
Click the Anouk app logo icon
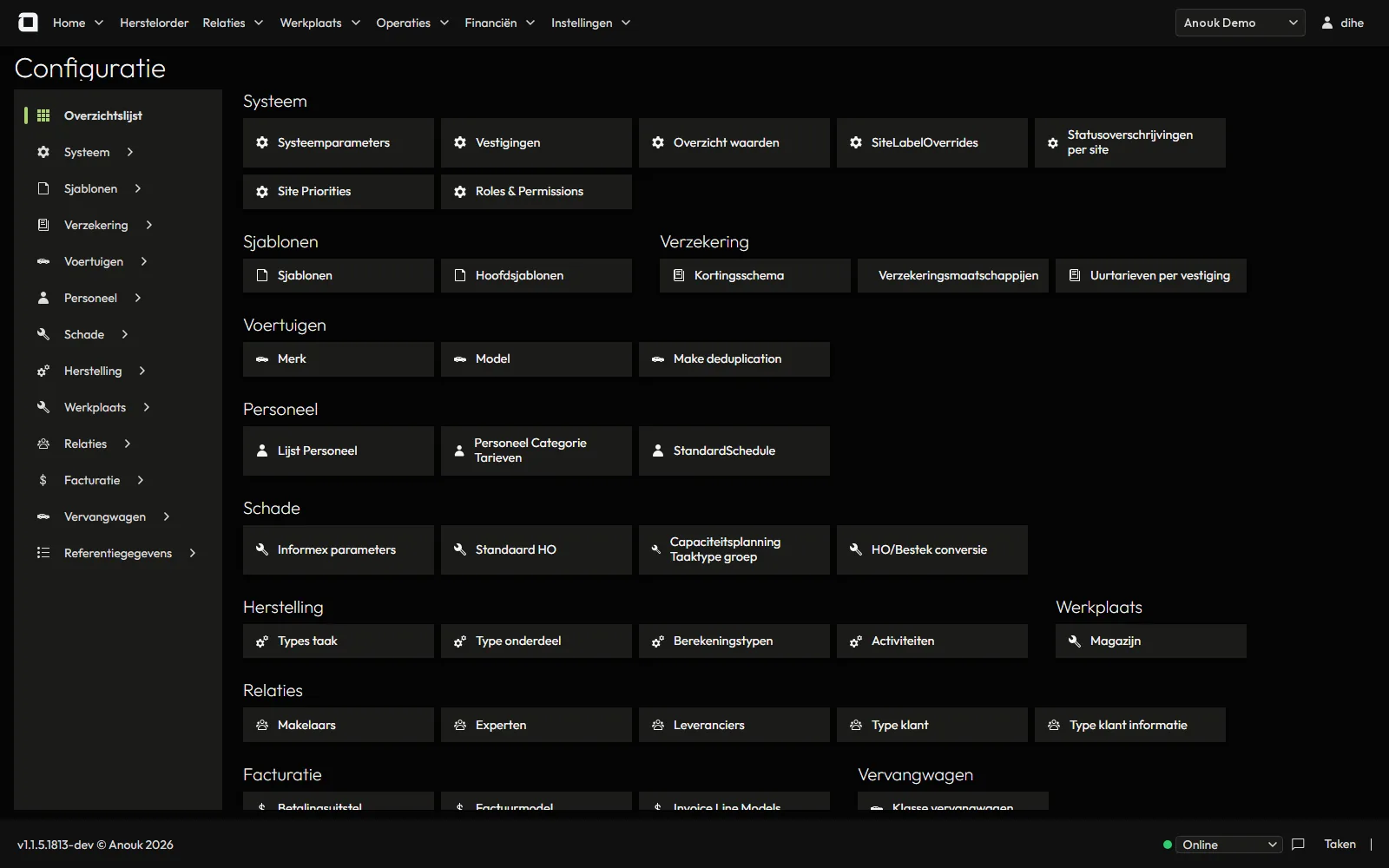29,23
